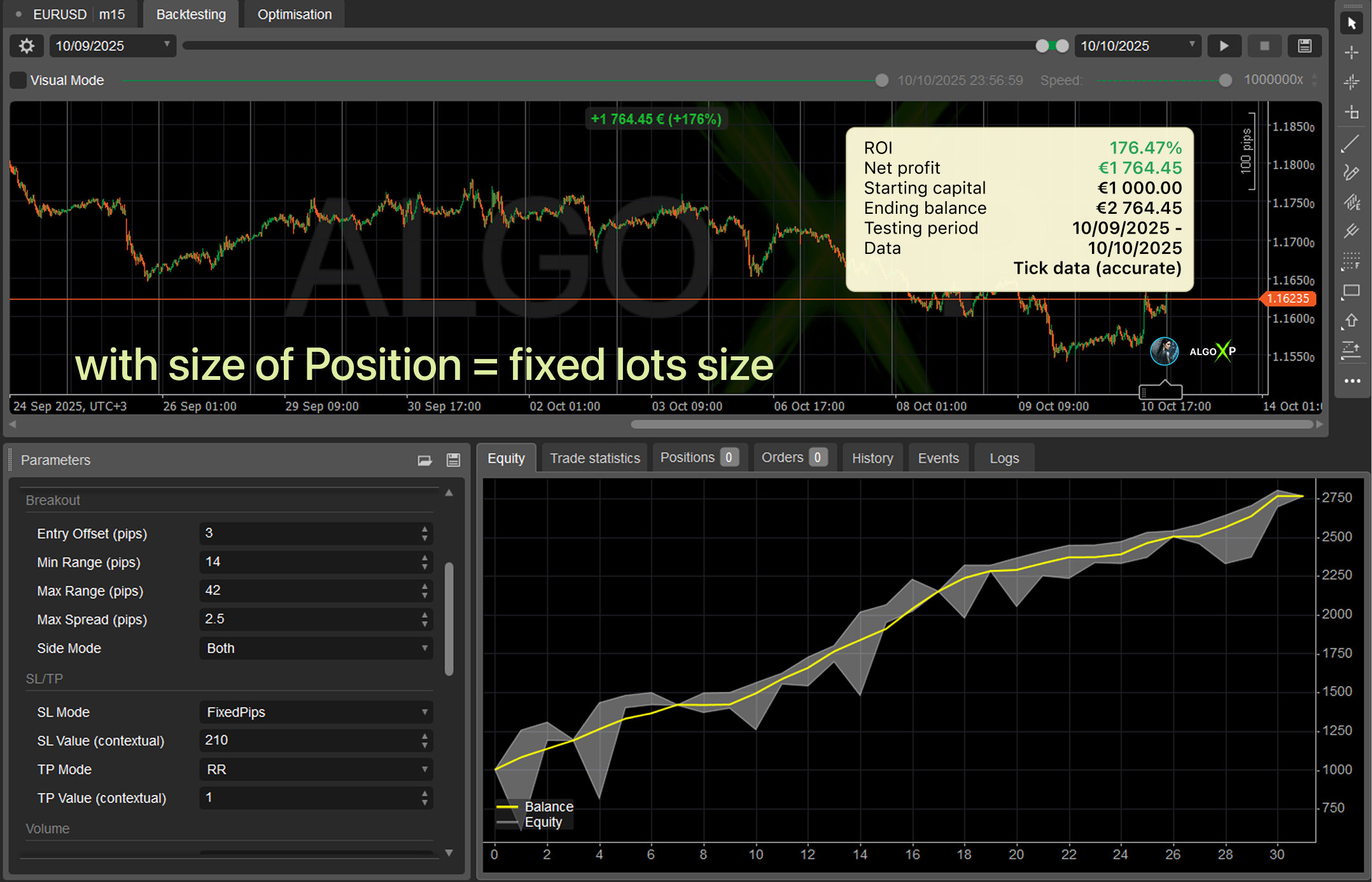
Task: Enable the Visual Mode checkbox
Action: [18, 80]
